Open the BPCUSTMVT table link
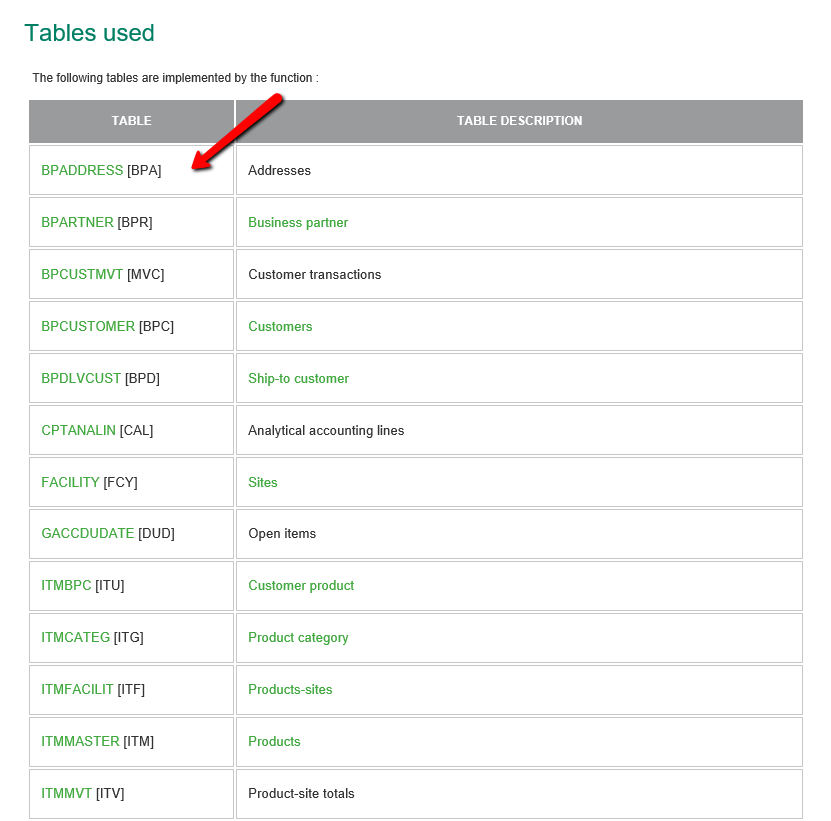This screenshot has width=831, height=821. tap(82, 275)
